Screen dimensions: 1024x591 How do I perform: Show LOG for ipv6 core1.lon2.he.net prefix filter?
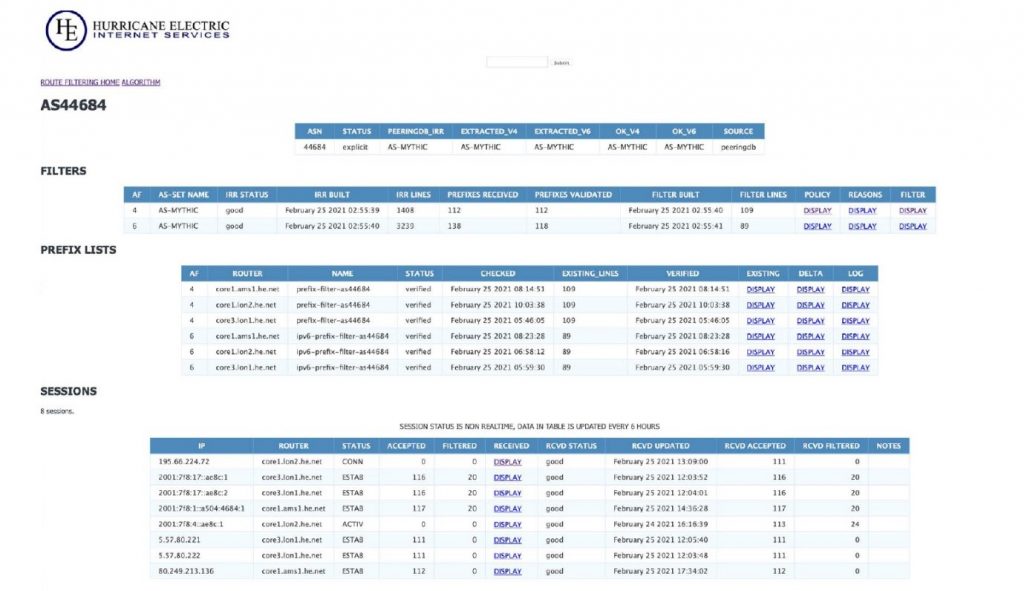(x=856, y=352)
